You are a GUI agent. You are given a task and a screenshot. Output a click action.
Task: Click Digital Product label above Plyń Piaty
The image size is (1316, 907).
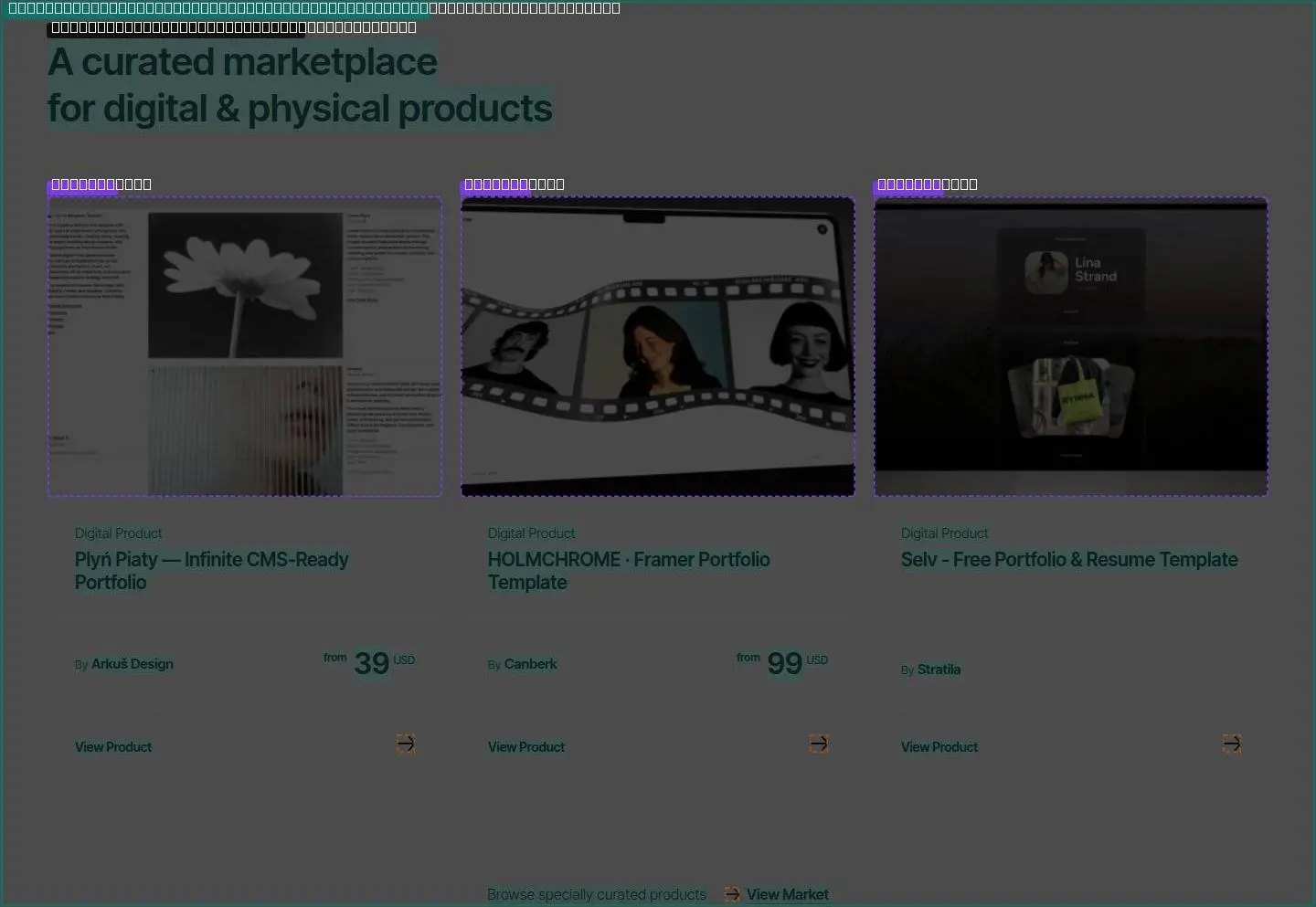[119, 533]
